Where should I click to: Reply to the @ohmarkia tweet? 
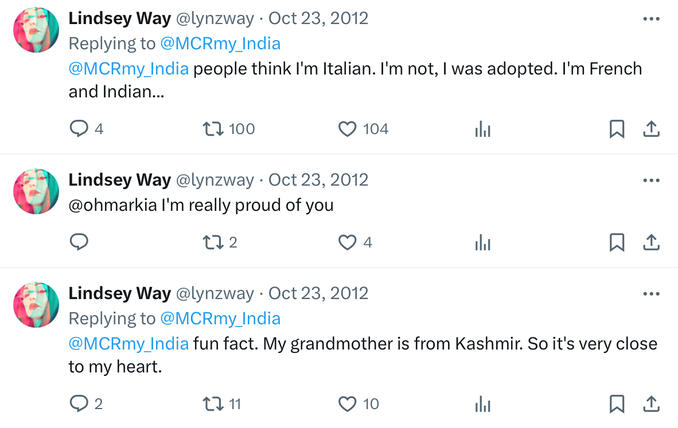[79, 242]
